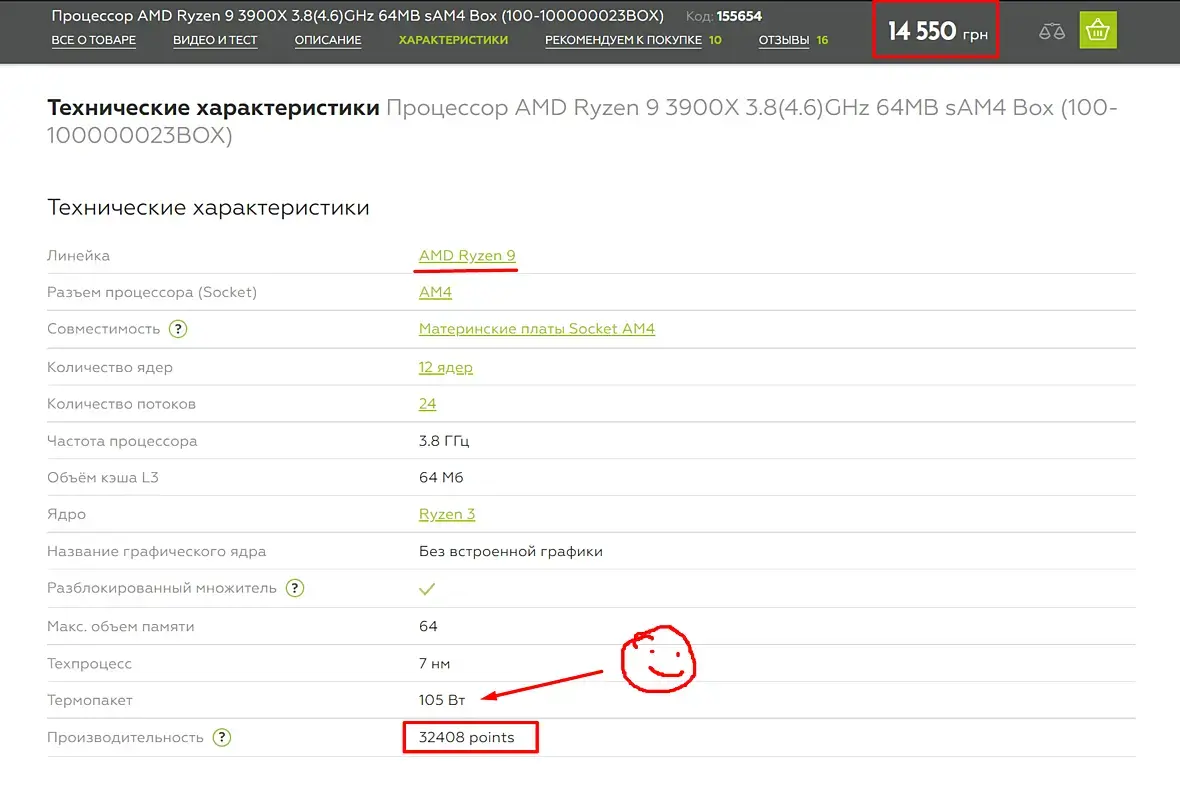Open the help icon beside Производительность

tap(221, 737)
